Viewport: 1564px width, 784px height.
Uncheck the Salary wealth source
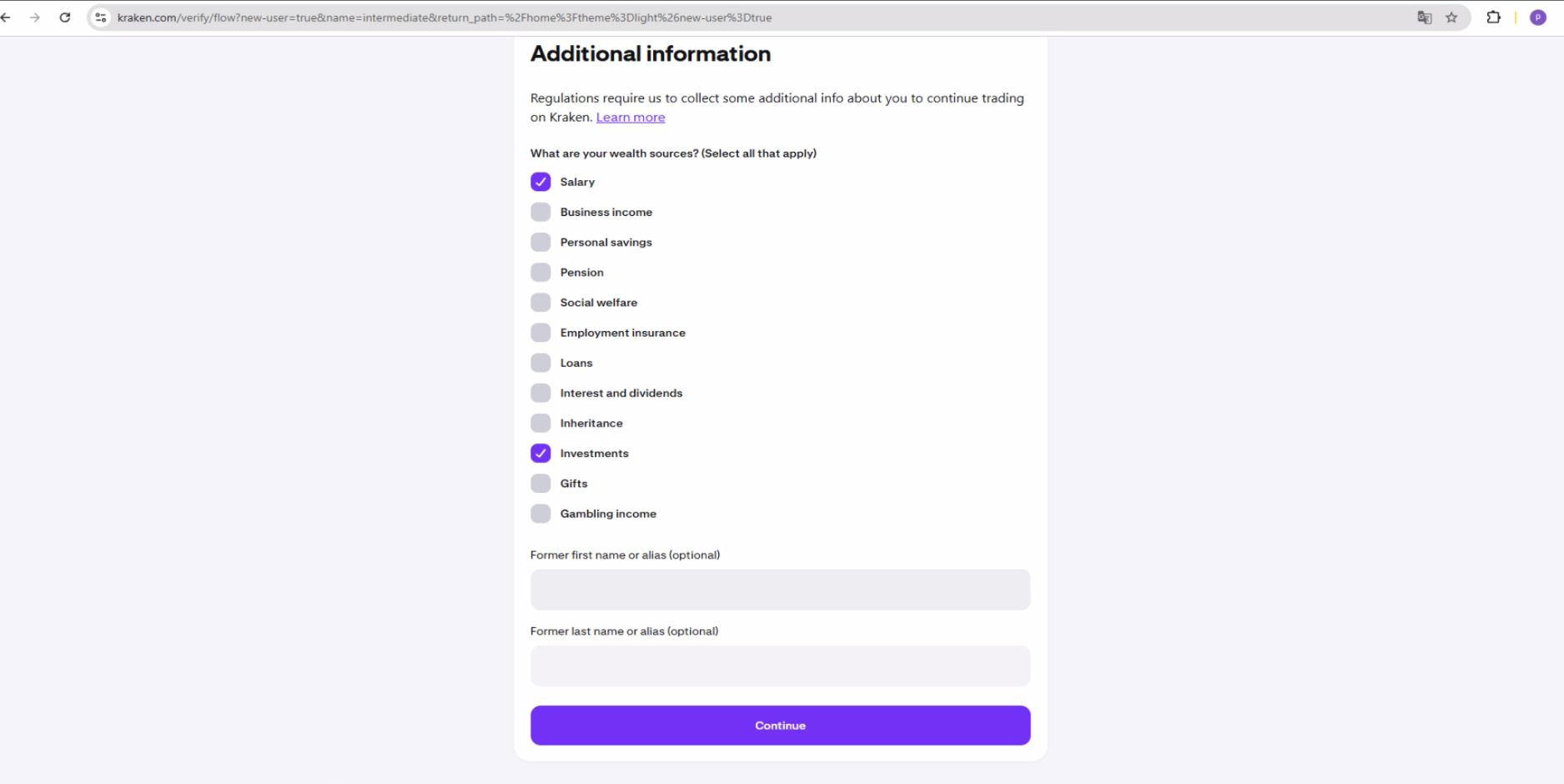(x=541, y=182)
